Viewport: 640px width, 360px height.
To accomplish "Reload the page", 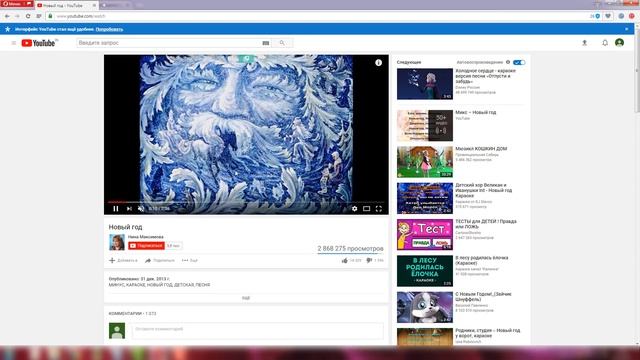I will click(28, 16).
